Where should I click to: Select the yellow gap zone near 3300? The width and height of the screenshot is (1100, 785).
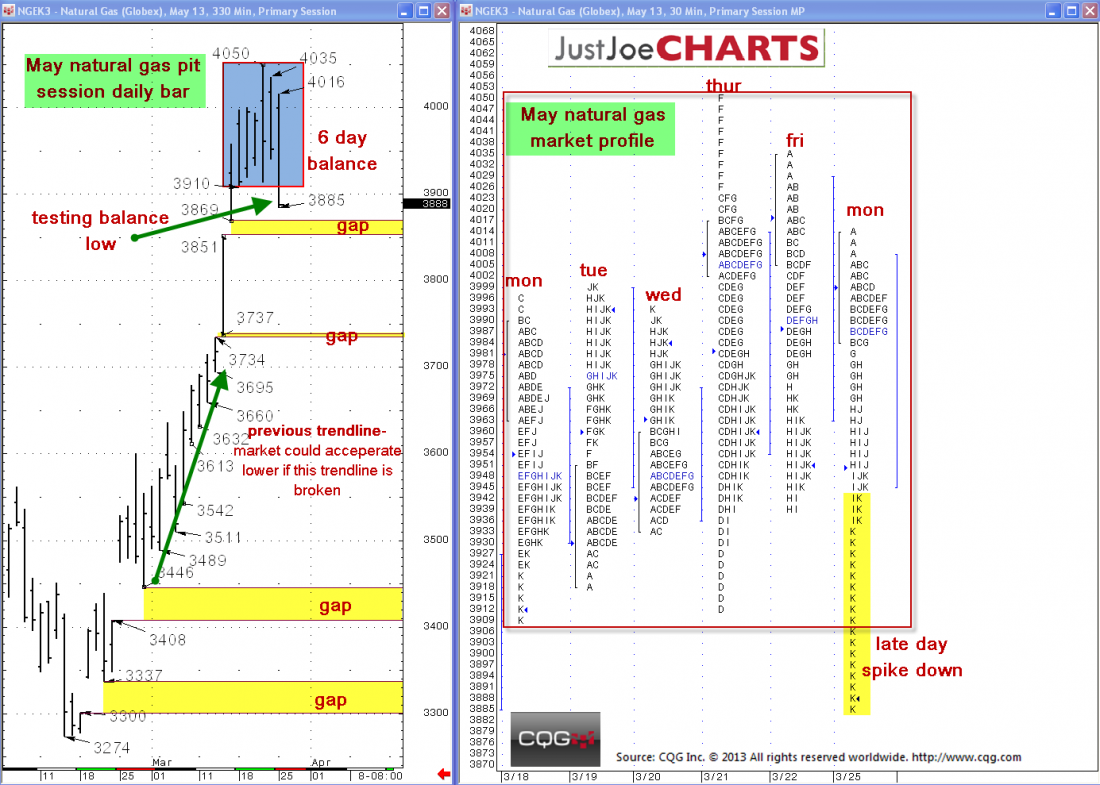click(253, 697)
